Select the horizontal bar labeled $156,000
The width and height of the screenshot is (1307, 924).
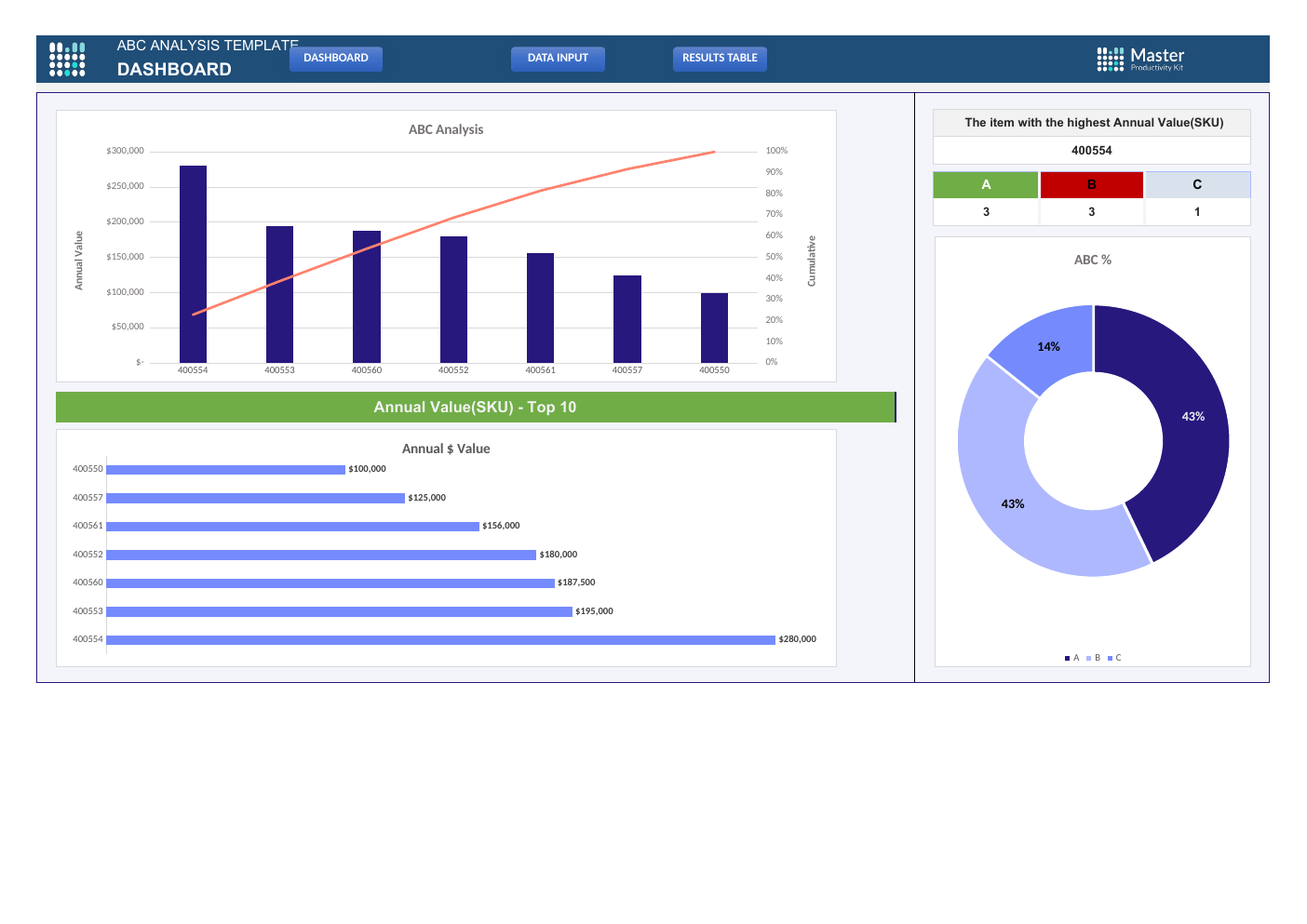pos(293,526)
